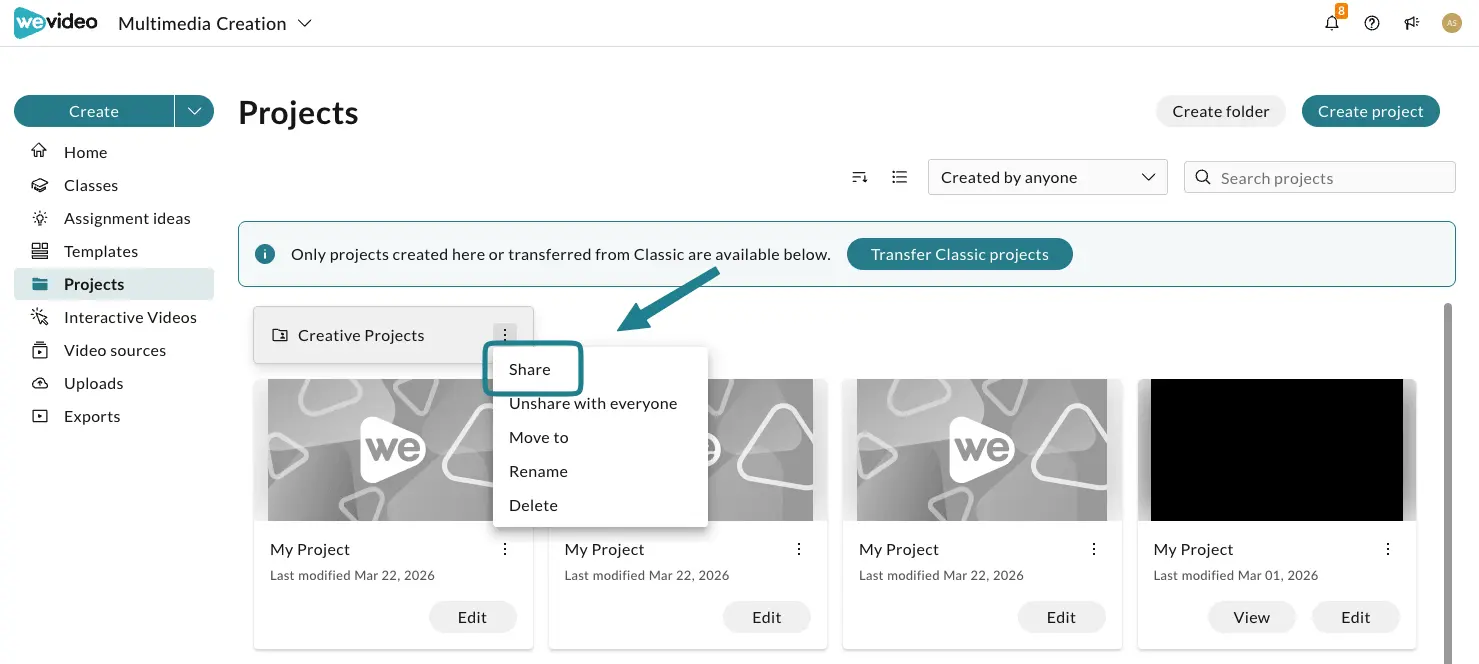Switch to list view icon
1479x664 pixels.
(900, 177)
